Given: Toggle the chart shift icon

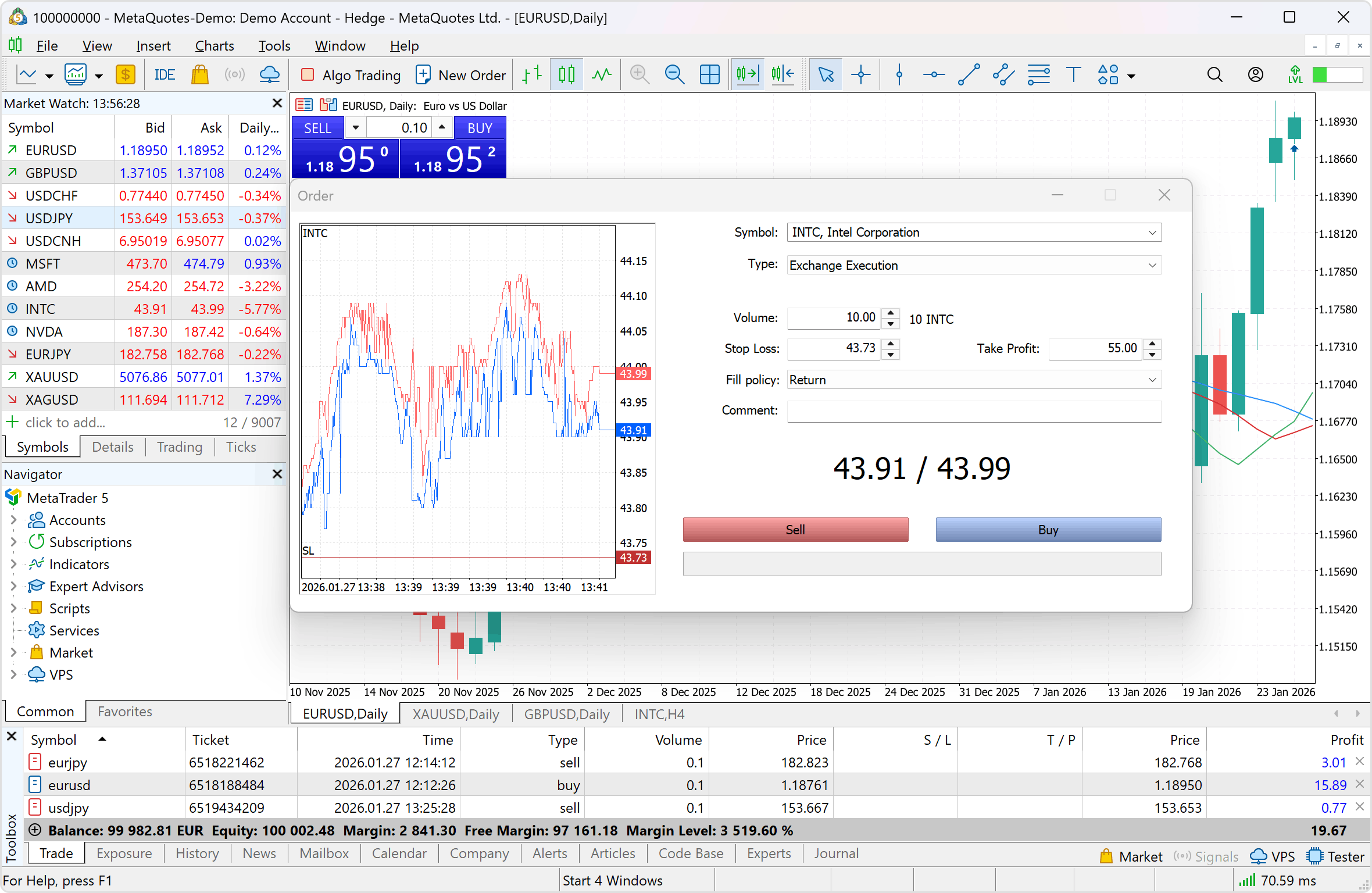Looking at the screenshot, I should pyautogui.click(x=783, y=75).
